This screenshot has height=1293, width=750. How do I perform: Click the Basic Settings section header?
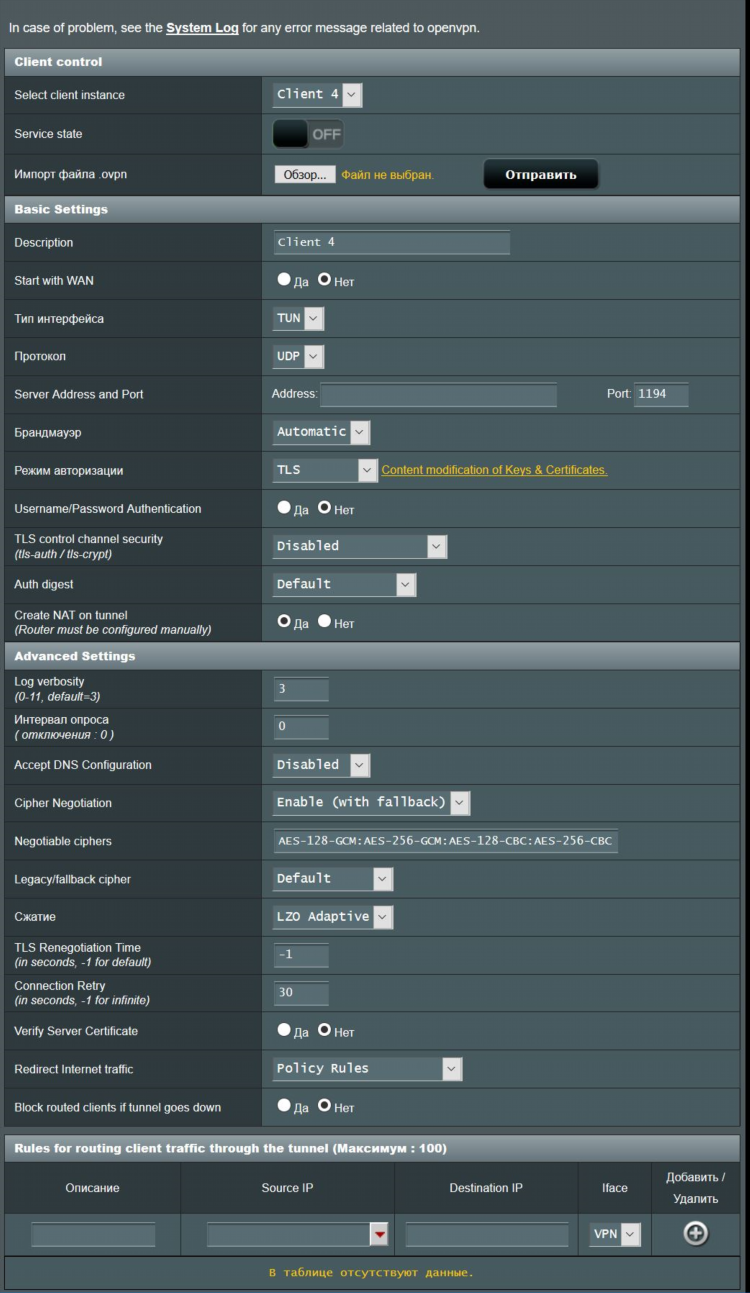tap(372, 210)
